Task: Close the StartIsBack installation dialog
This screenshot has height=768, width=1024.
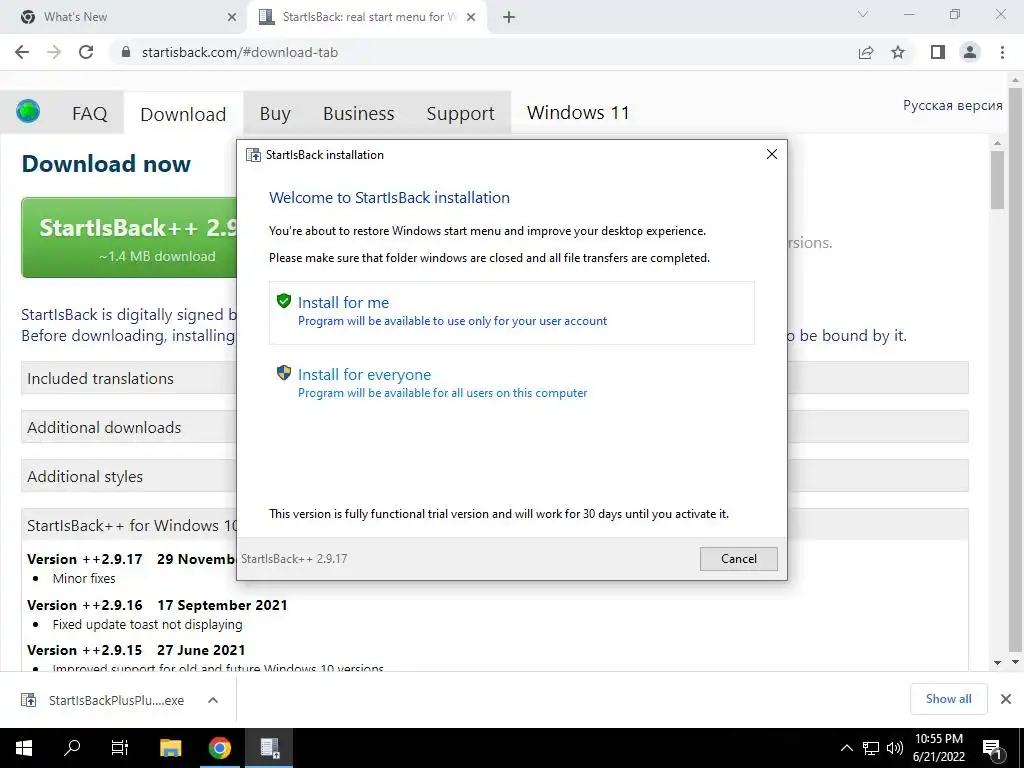Action: coord(771,154)
